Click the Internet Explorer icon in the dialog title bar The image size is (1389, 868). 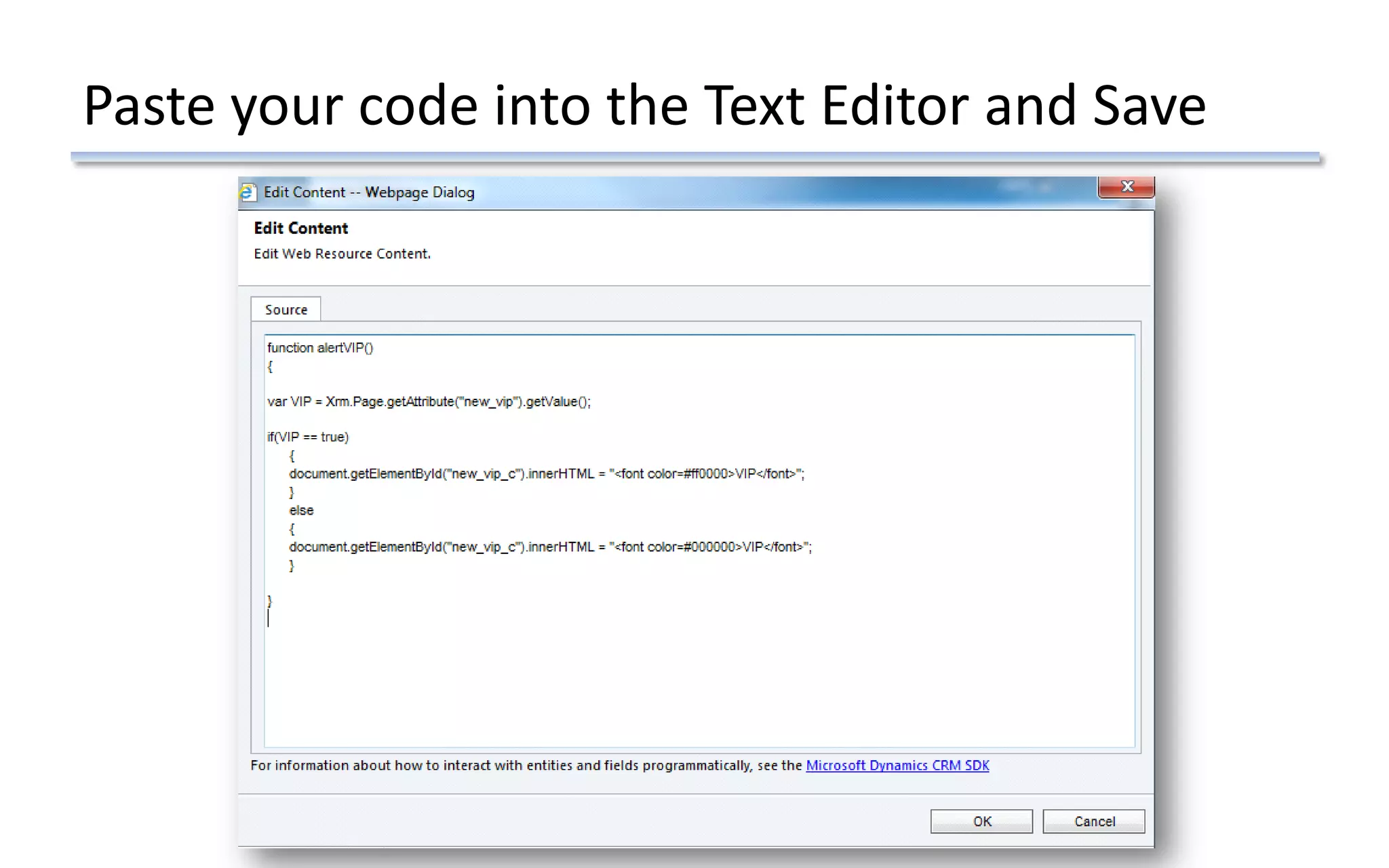pos(248,193)
